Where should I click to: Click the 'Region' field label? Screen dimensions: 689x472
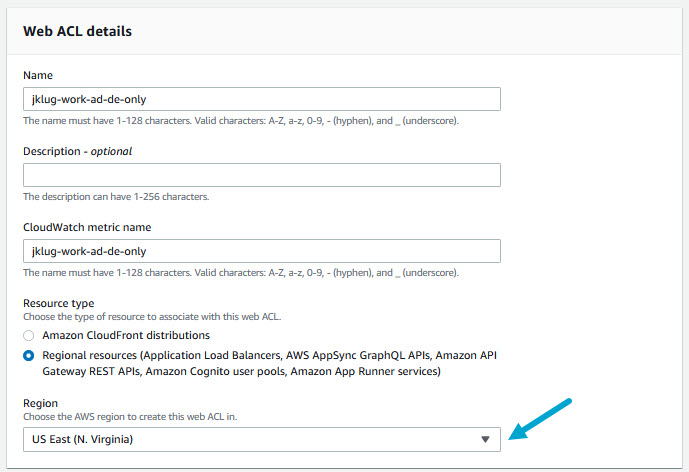[42, 401]
